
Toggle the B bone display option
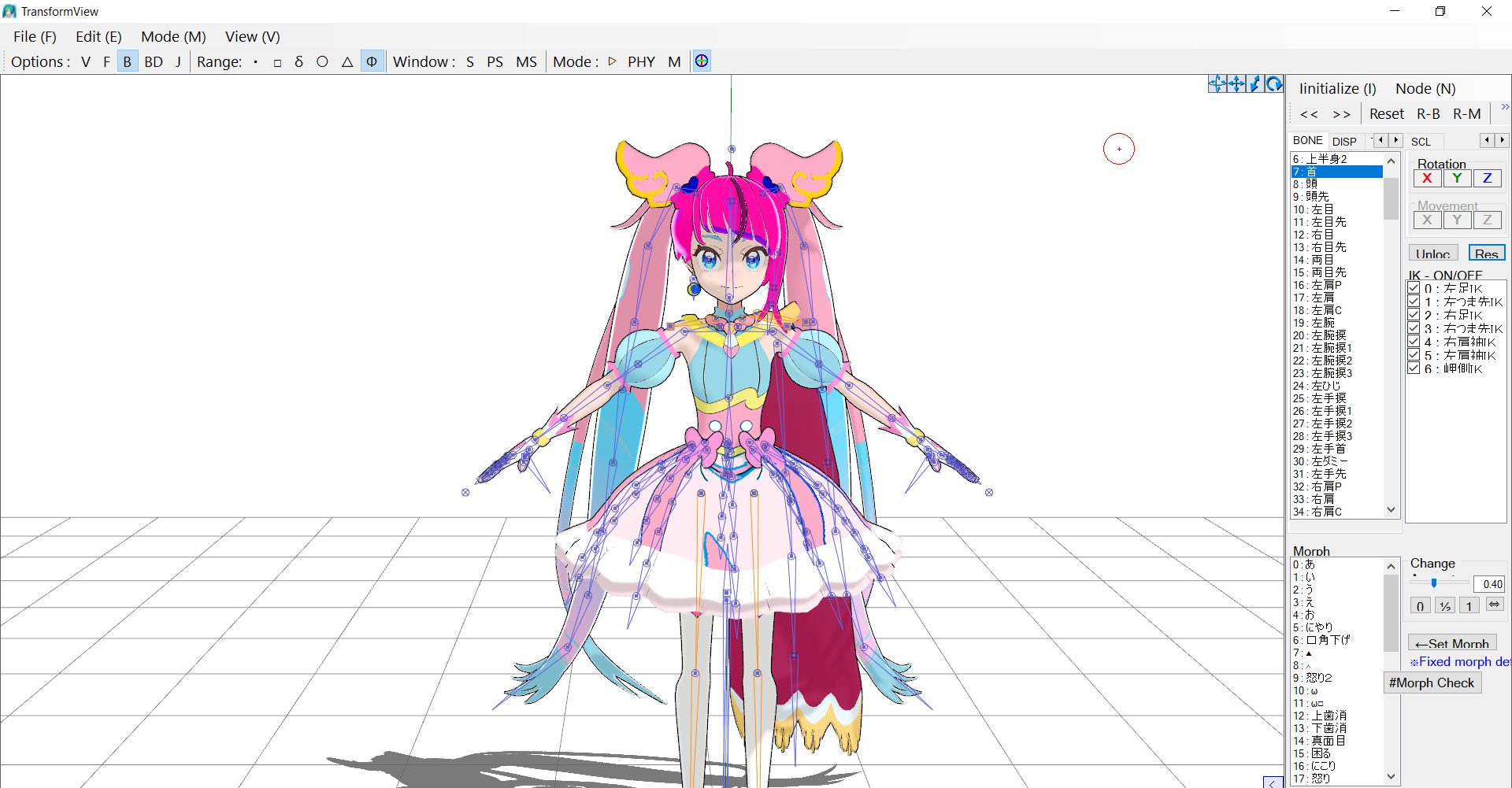pos(127,61)
